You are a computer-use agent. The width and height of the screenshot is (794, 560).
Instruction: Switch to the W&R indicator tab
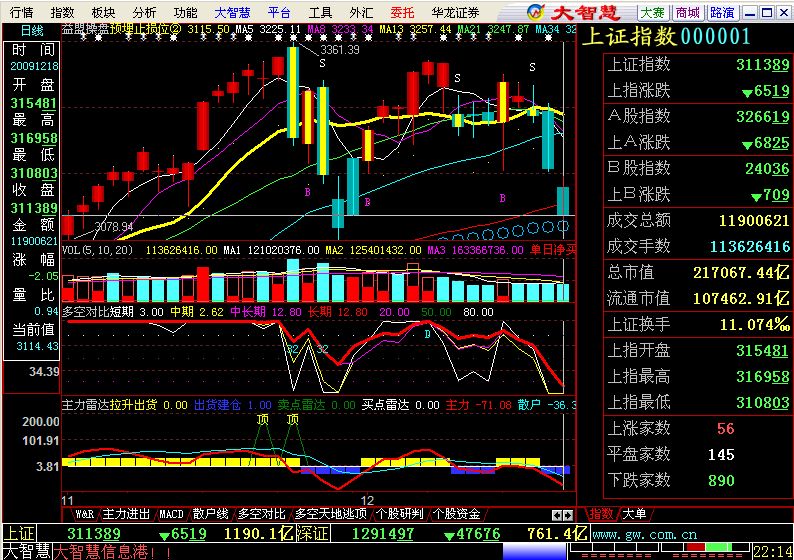(x=84, y=514)
